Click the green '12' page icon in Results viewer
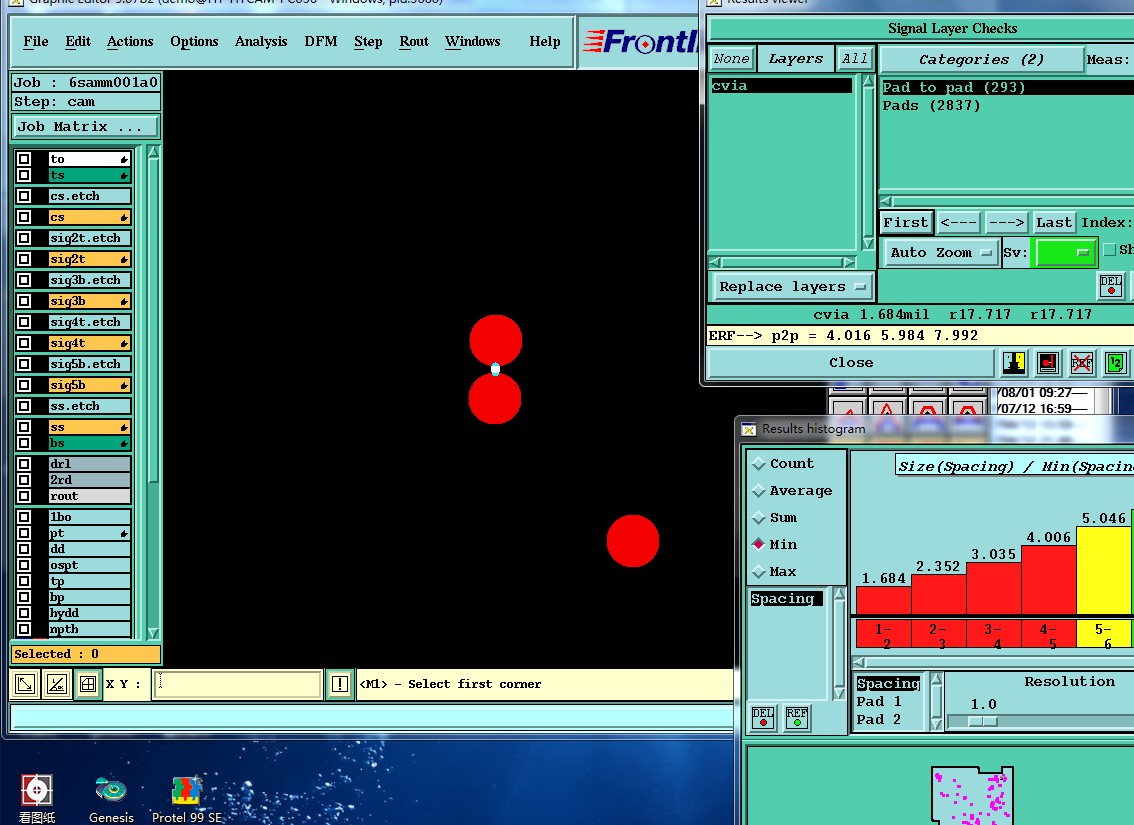The image size is (1134, 825). pyautogui.click(x=1115, y=362)
